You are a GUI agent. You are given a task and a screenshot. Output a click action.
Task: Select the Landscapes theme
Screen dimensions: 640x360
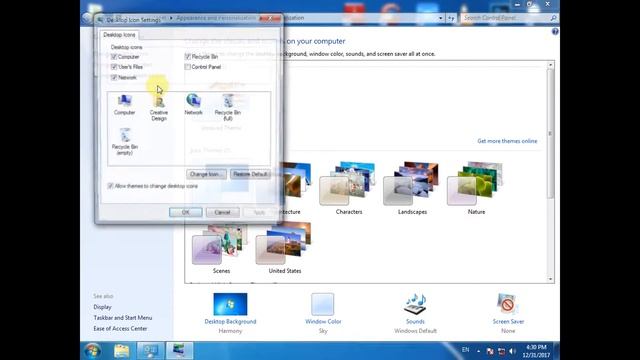pyautogui.click(x=412, y=189)
